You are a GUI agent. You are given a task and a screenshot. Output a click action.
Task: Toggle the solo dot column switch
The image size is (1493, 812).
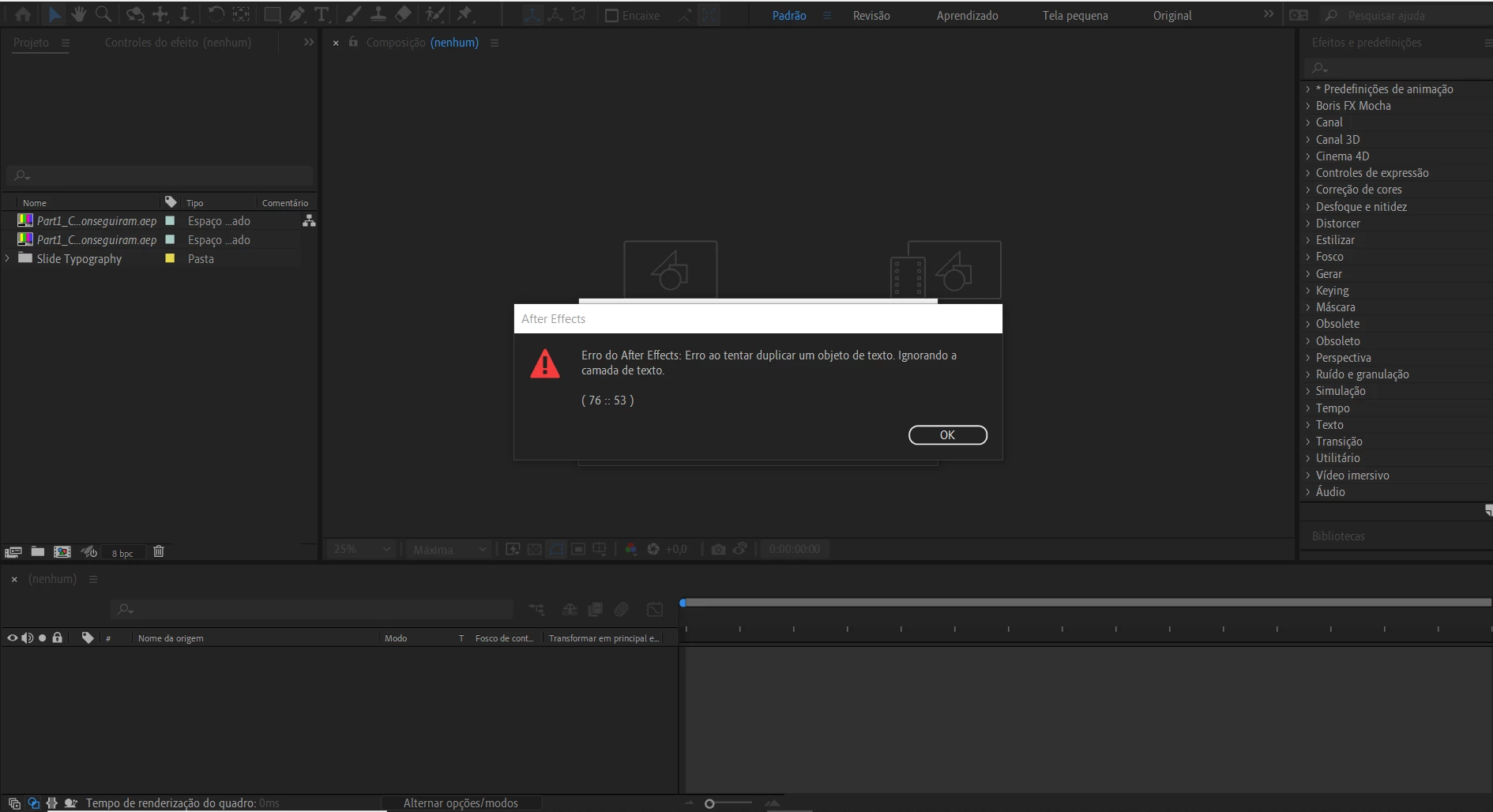point(43,638)
